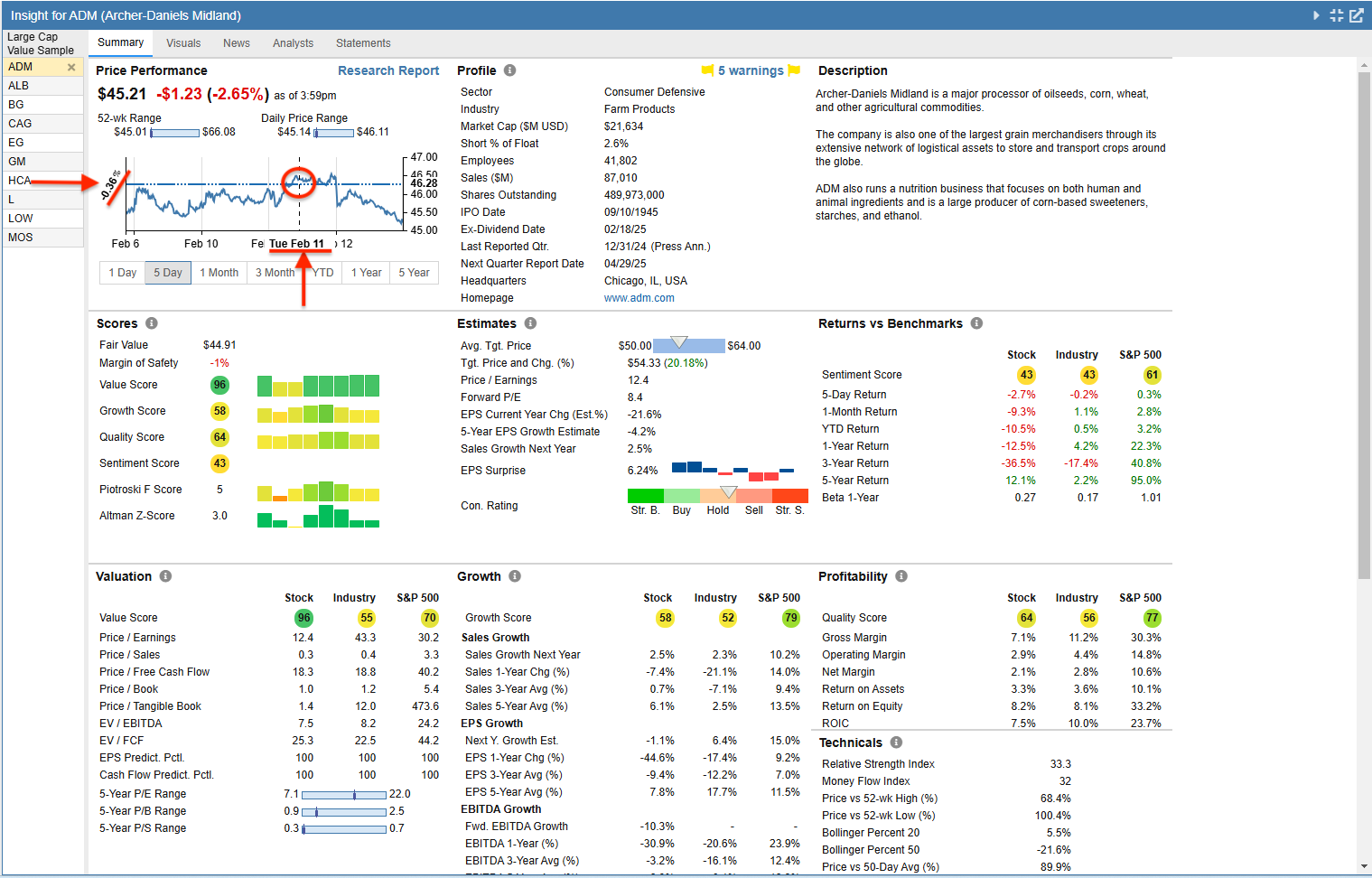
Task: Select the 5 Year chart period
Action: pos(415,273)
